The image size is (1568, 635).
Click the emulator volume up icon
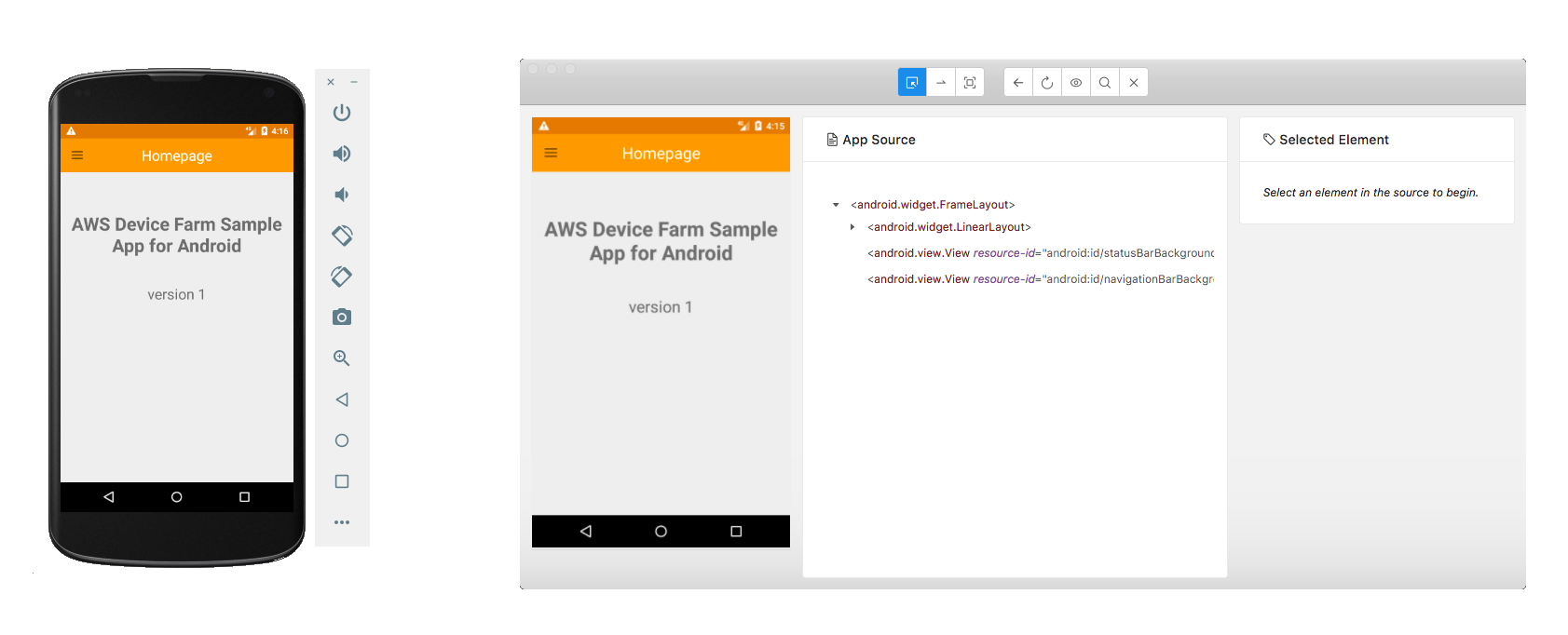pyautogui.click(x=342, y=154)
